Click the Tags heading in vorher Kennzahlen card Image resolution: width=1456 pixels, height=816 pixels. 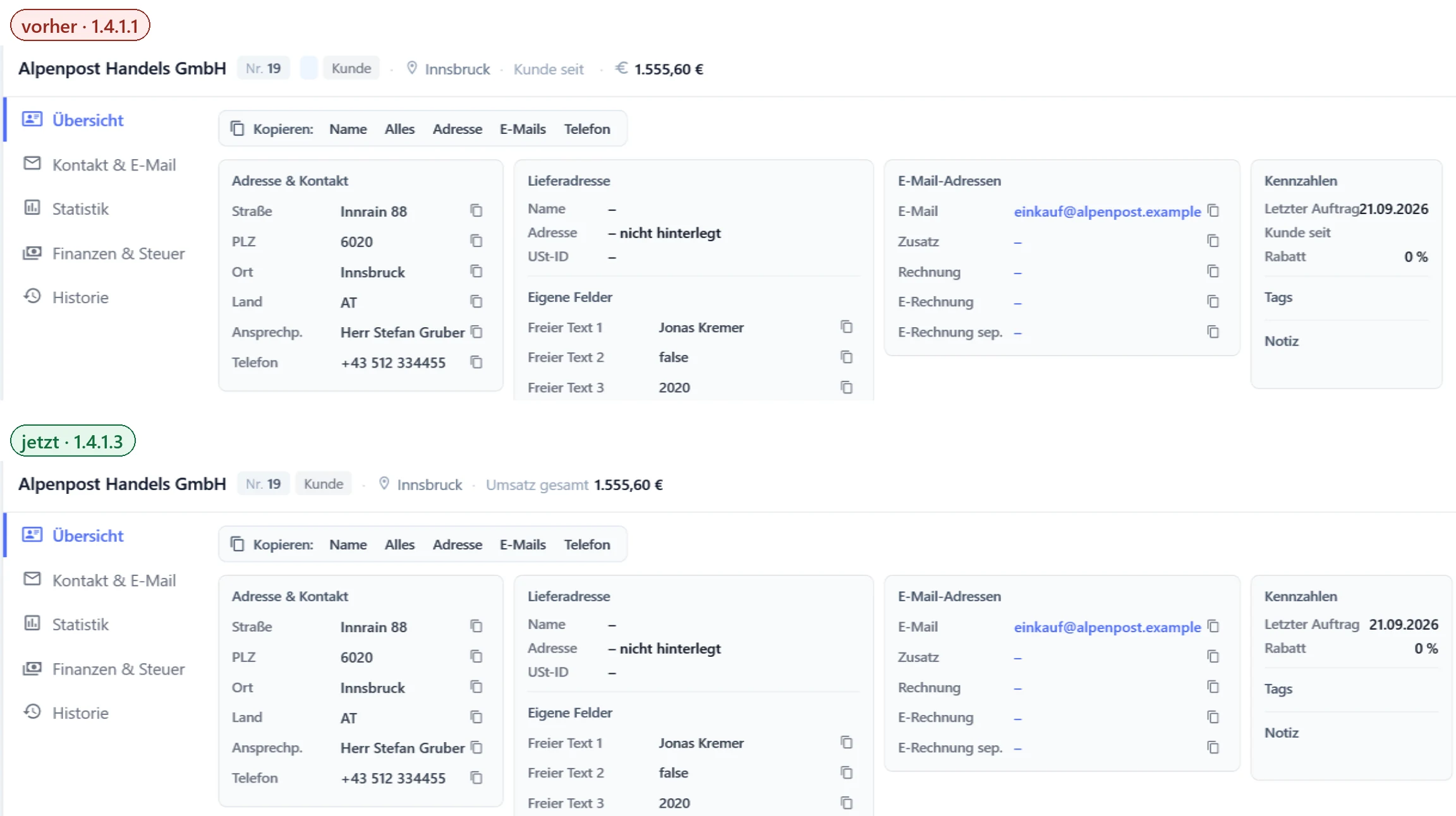point(1278,297)
